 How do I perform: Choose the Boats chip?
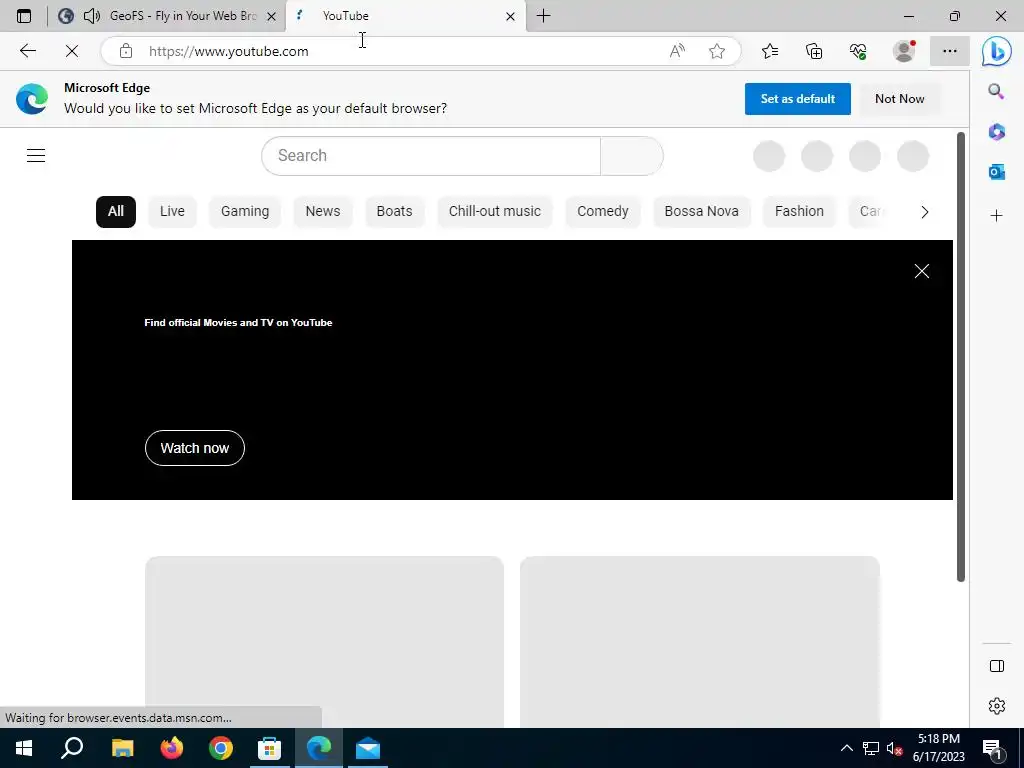coord(394,212)
